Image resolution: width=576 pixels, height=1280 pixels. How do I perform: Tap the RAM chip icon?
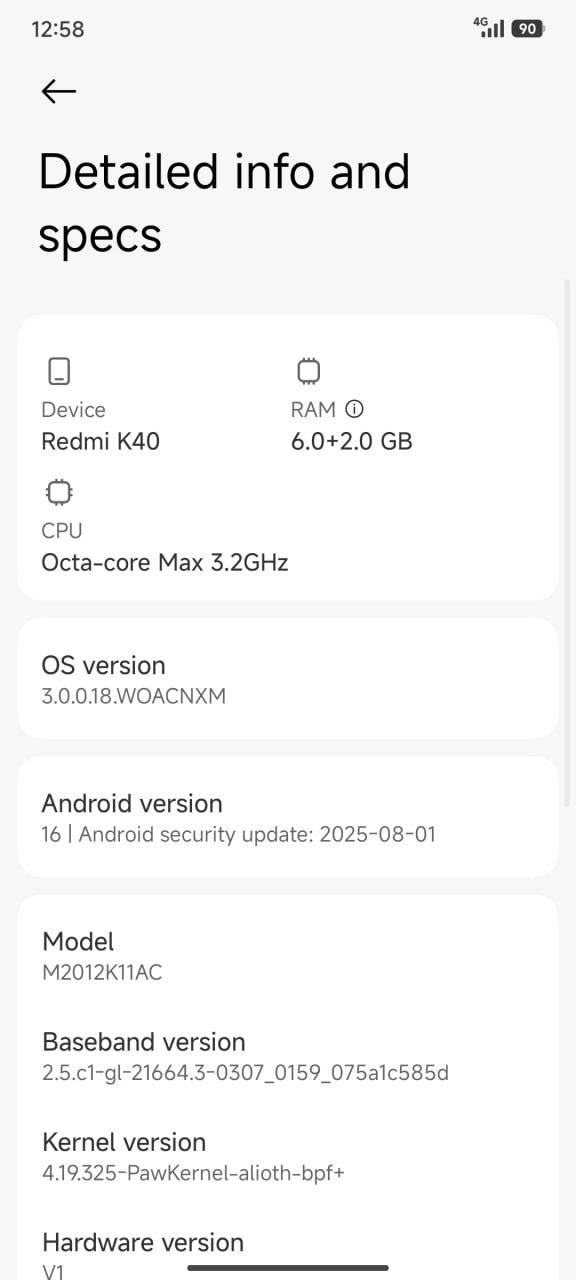[309, 371]
